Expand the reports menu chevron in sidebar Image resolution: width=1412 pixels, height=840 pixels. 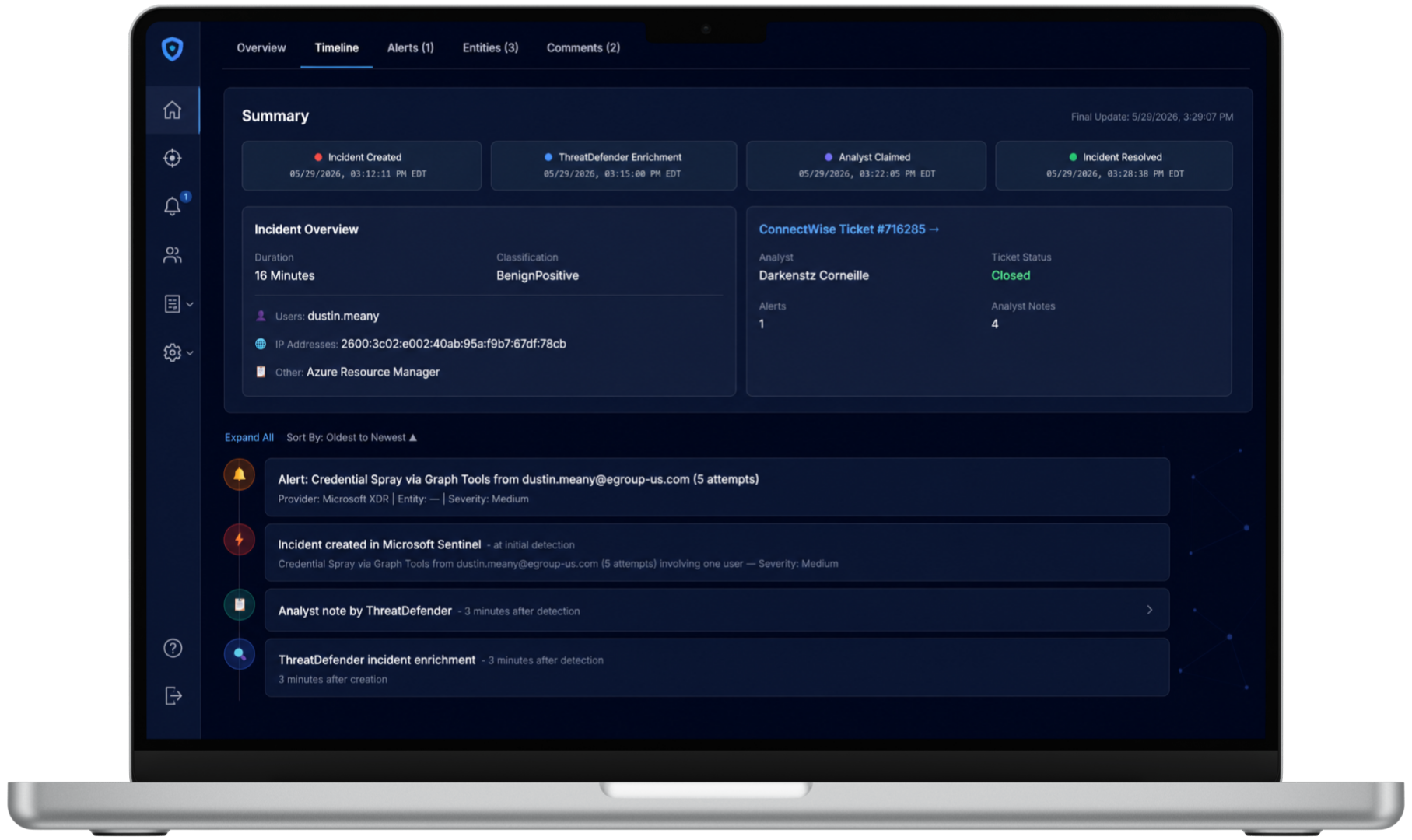tap(190, 304)
